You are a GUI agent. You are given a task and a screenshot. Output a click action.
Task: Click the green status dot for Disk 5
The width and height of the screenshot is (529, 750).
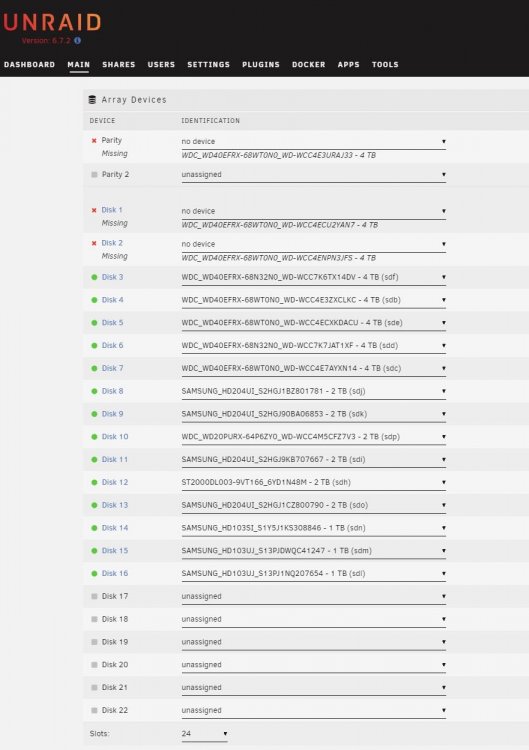click(94, 323)
